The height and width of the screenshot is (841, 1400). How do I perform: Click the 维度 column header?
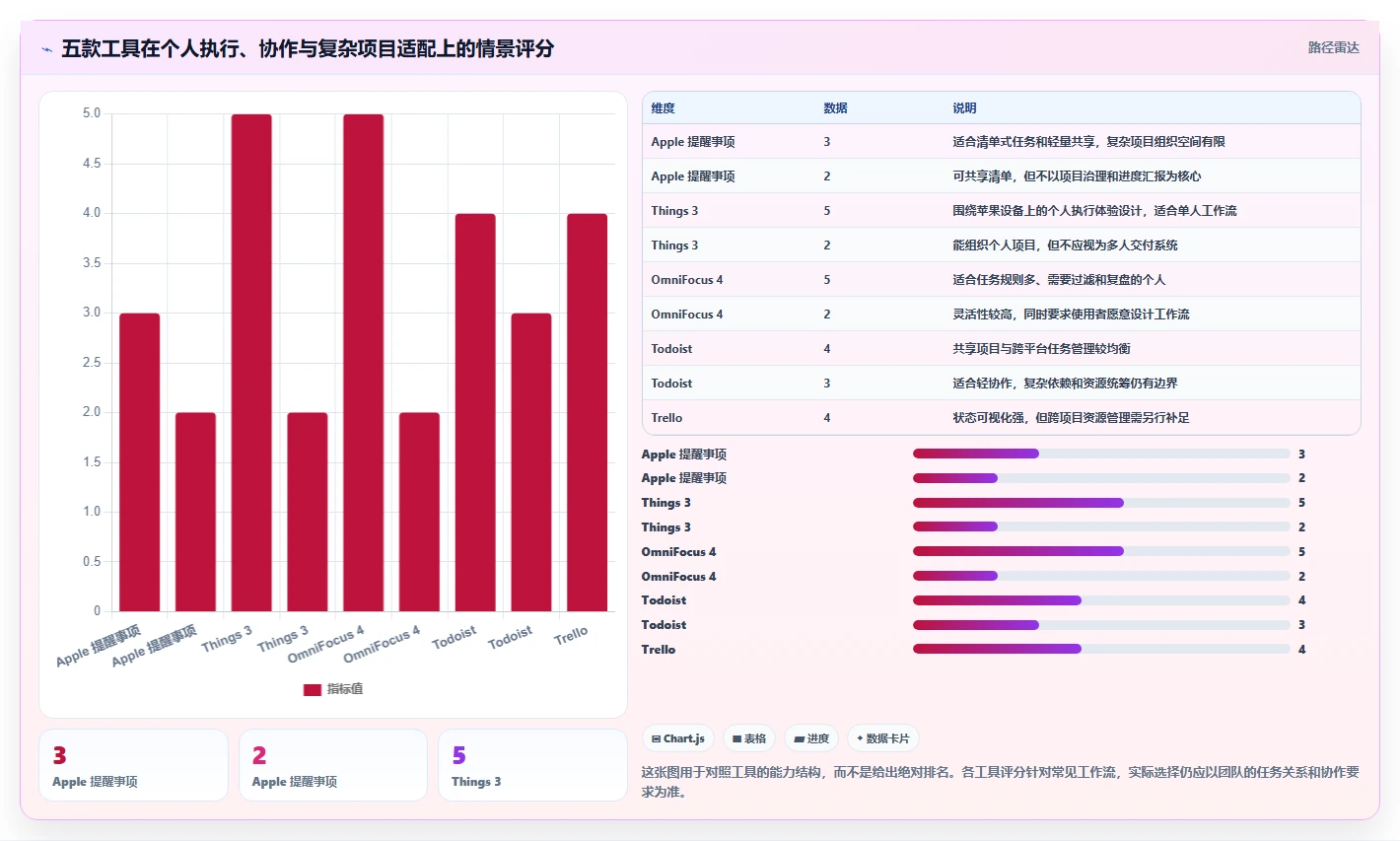coord(663,108)
